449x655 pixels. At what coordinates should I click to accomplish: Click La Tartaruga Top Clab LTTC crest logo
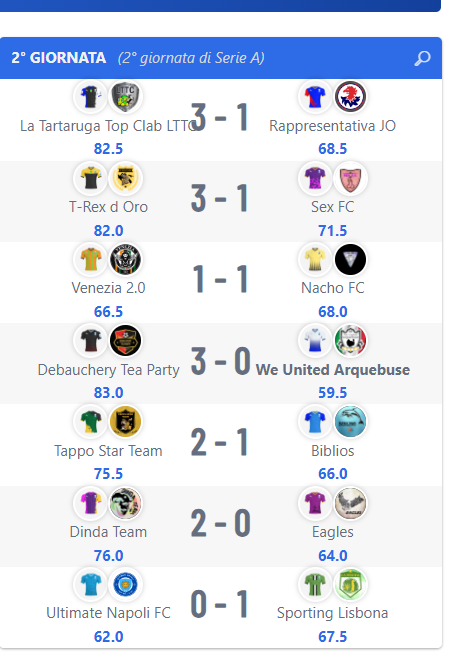[x=125, y=97]
